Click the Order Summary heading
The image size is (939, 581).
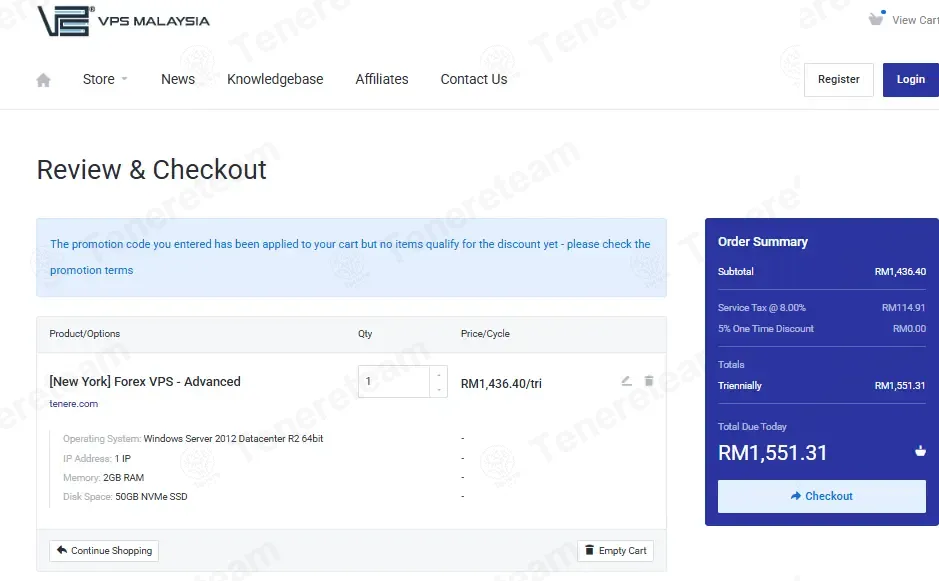point(763,241)
